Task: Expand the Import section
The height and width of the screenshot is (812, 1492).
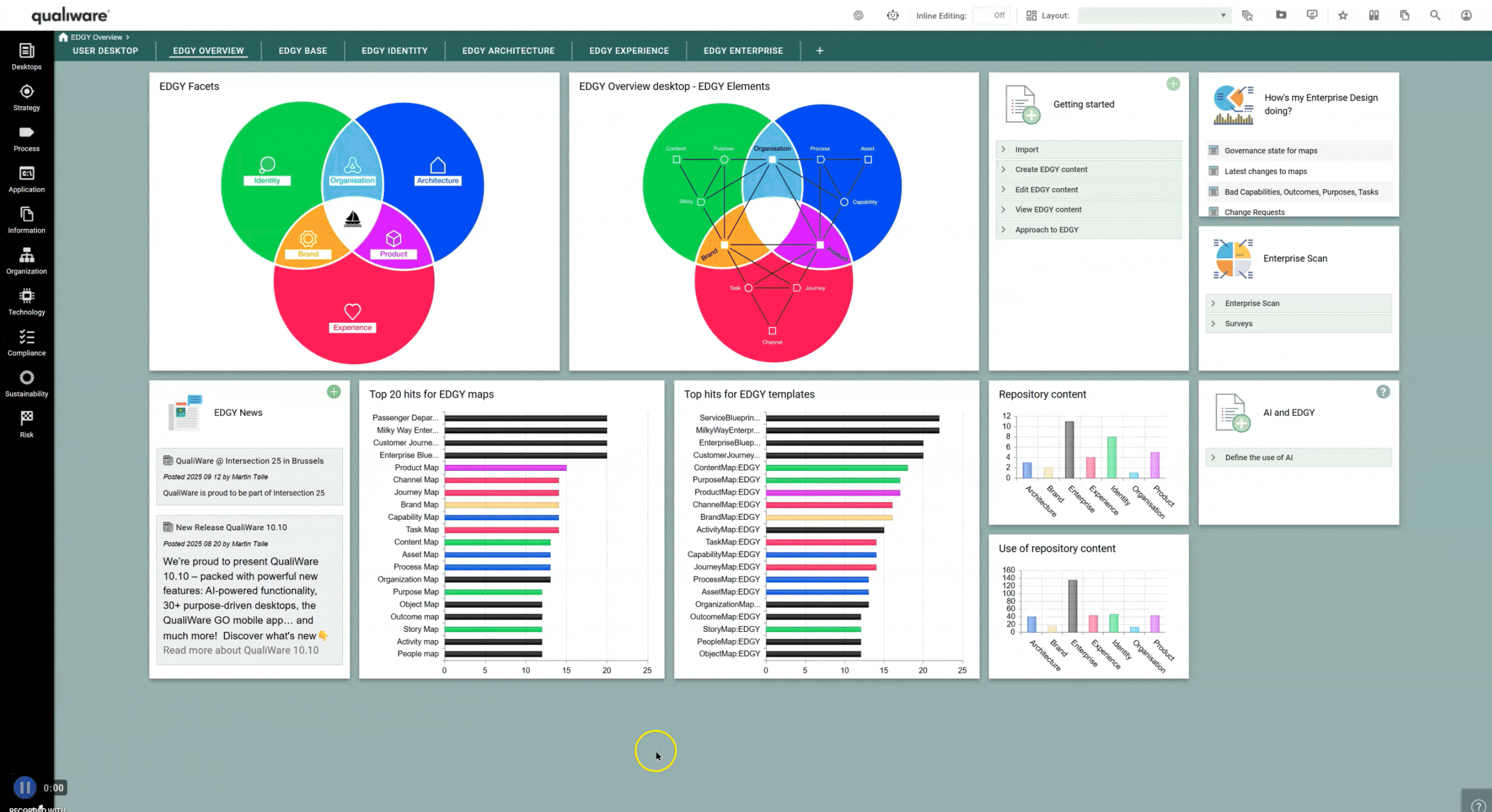Action: click(x=1026, y=150)
